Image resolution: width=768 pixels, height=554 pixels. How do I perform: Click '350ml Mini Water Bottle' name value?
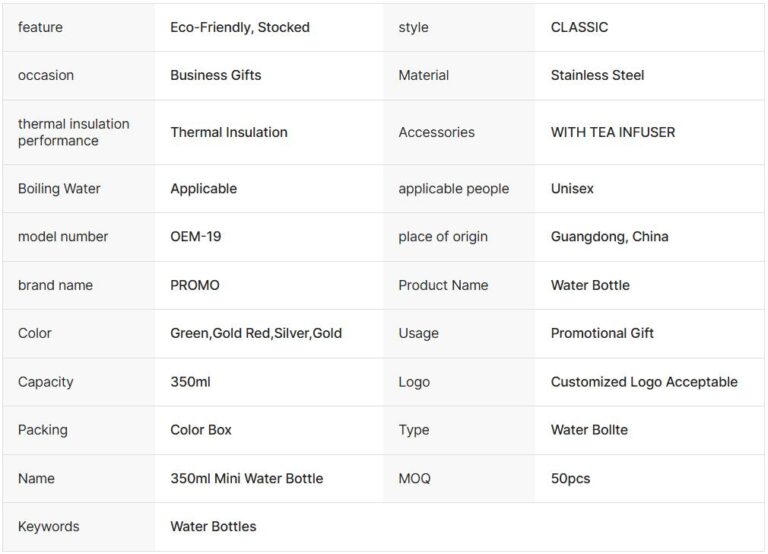coord(246,478)
